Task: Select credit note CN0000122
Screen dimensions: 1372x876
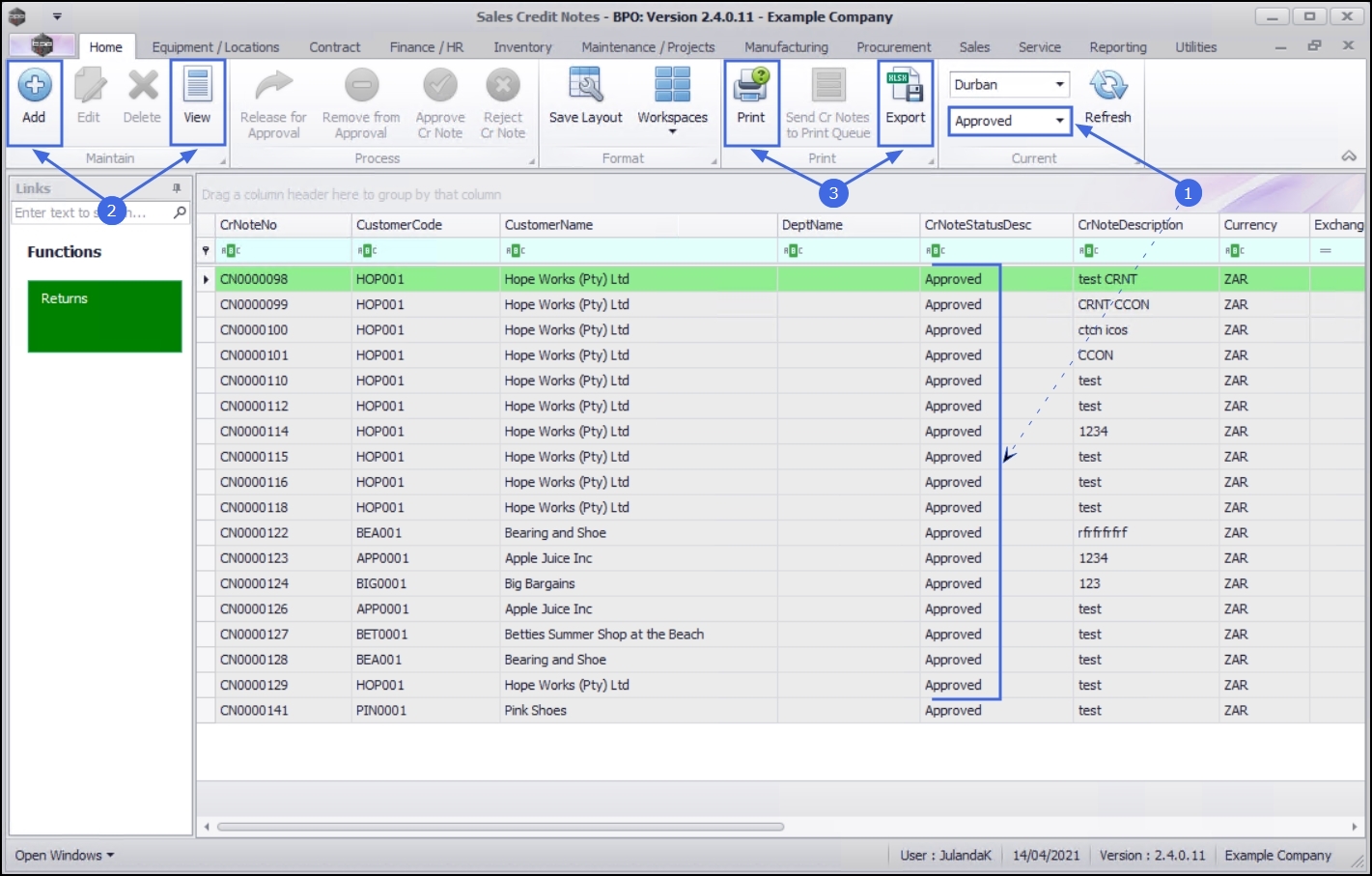Action: 254,533
